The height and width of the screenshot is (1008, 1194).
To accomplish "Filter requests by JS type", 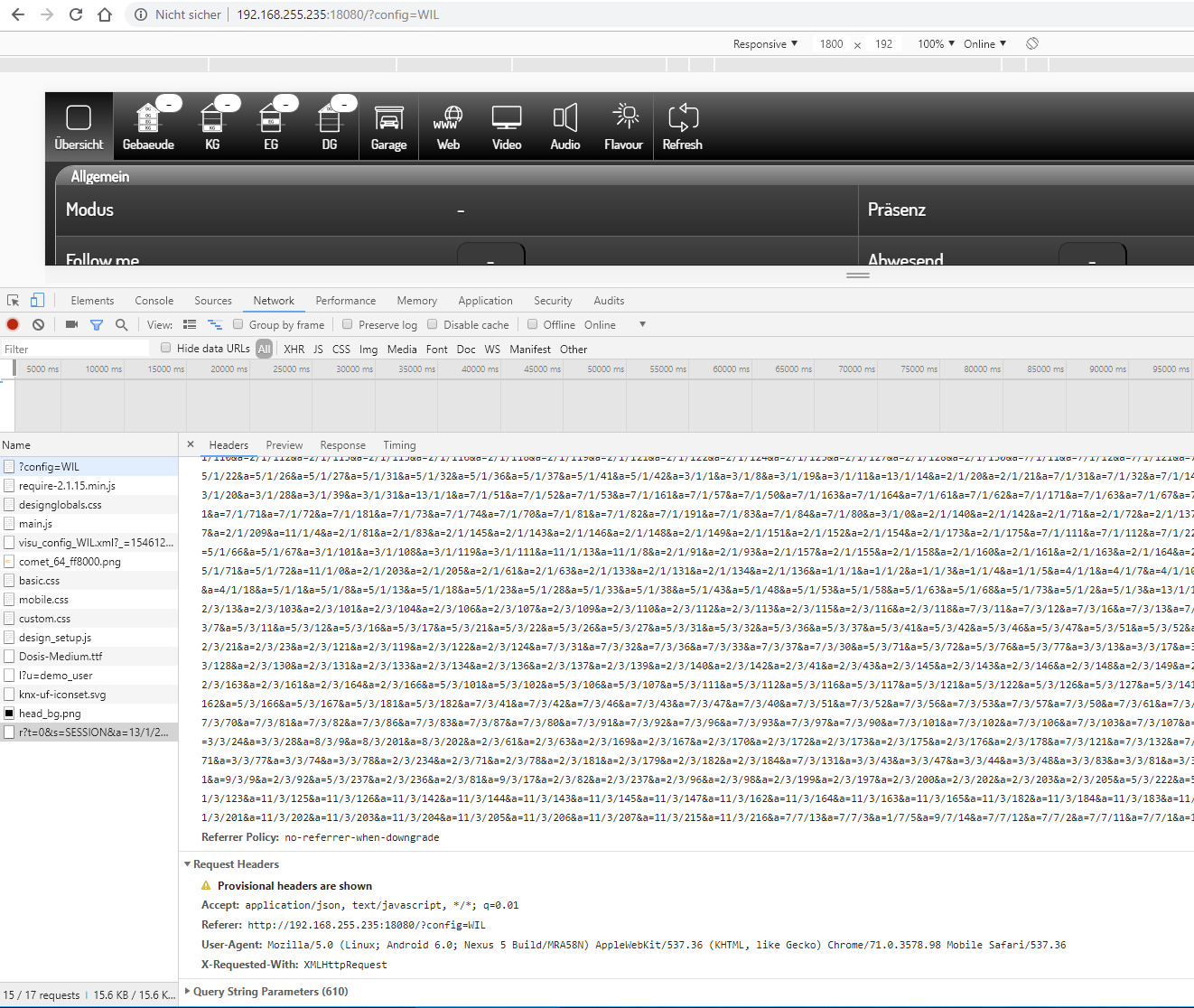I will 318,349.
